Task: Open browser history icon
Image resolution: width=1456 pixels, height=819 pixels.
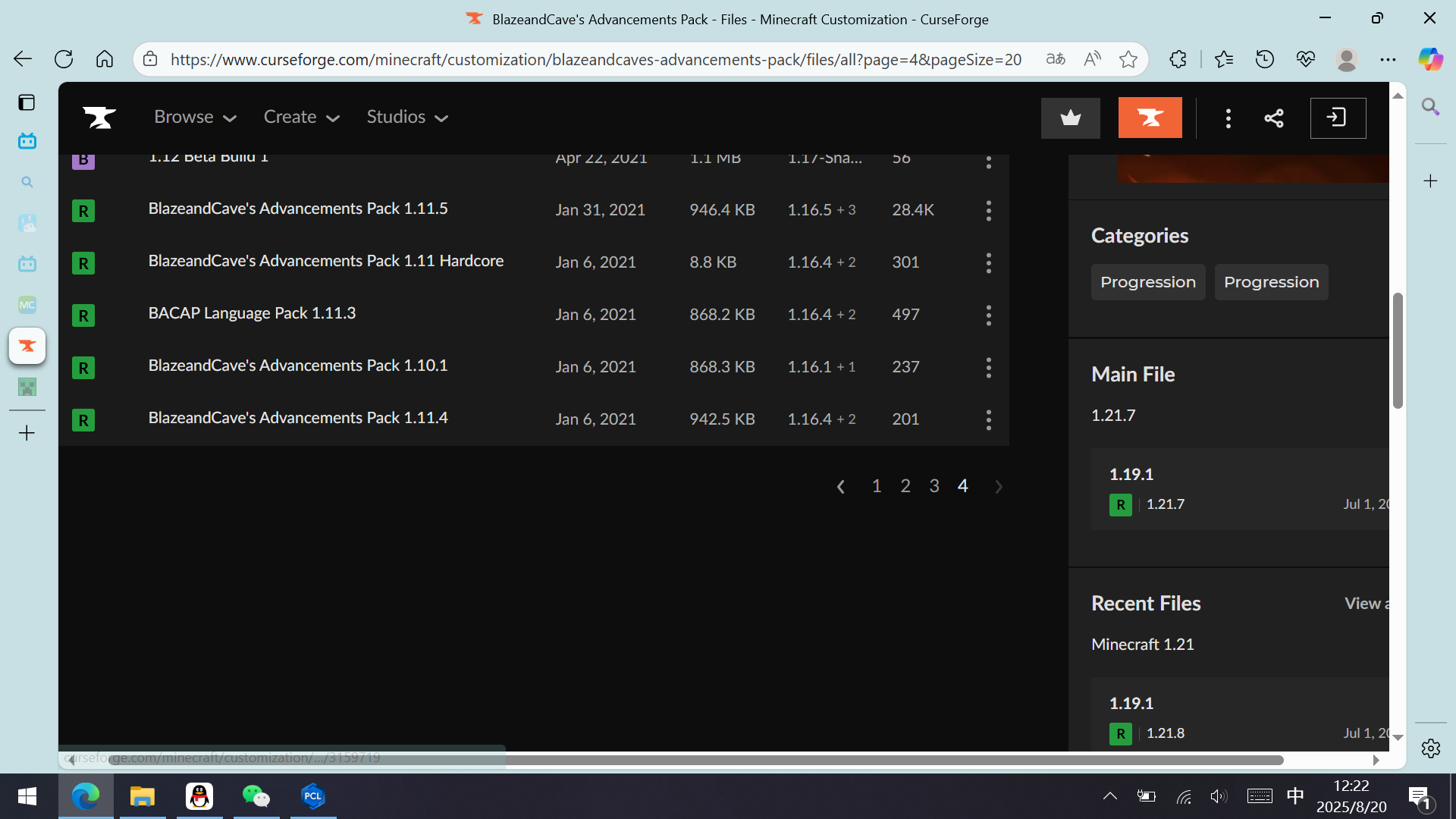Action: (1264, 59)
